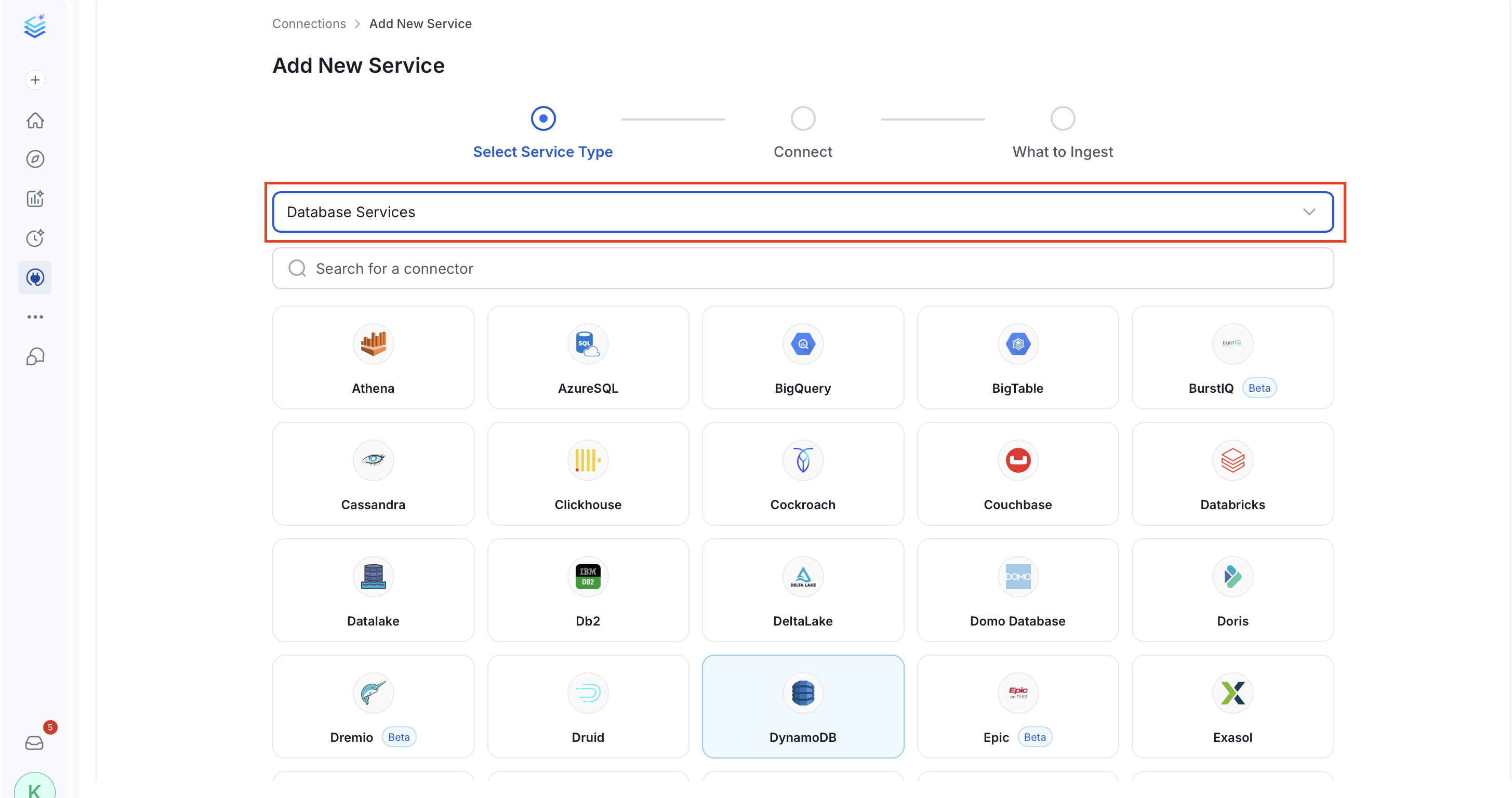1512x798 pixels.
Task: Select the Cockroach connector
Action: point(803,473)
